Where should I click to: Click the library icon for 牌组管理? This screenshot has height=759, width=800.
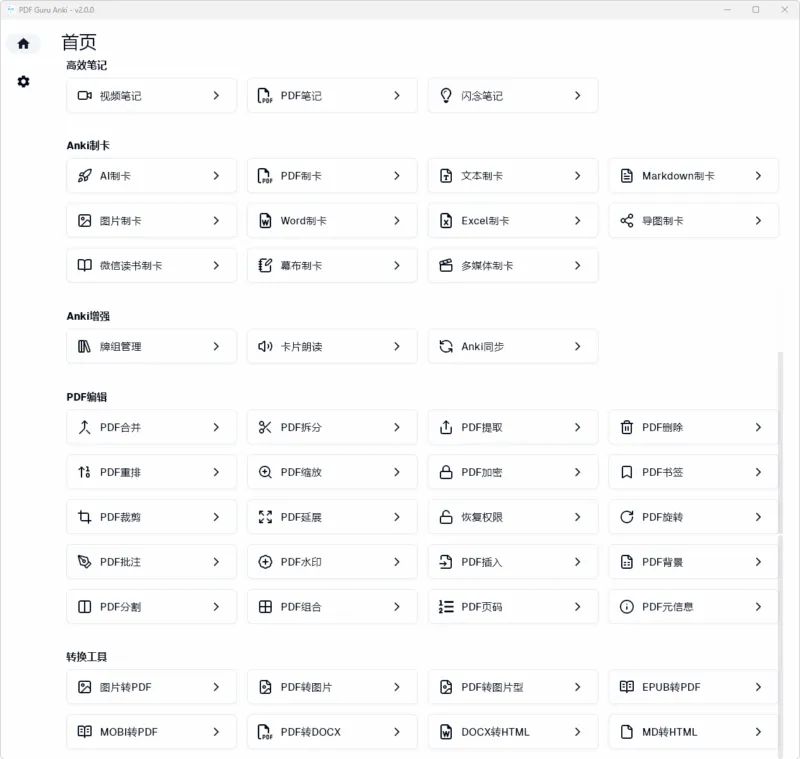[x=84, y=347]
